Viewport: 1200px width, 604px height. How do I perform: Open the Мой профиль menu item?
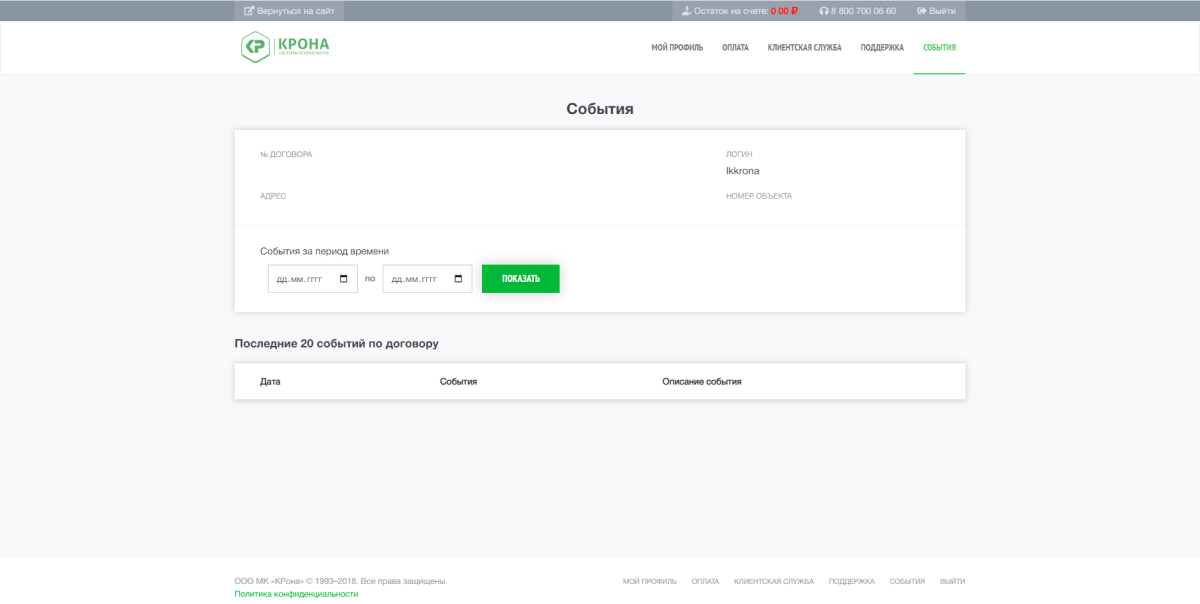pyautogui.click(x=677, y=47)
